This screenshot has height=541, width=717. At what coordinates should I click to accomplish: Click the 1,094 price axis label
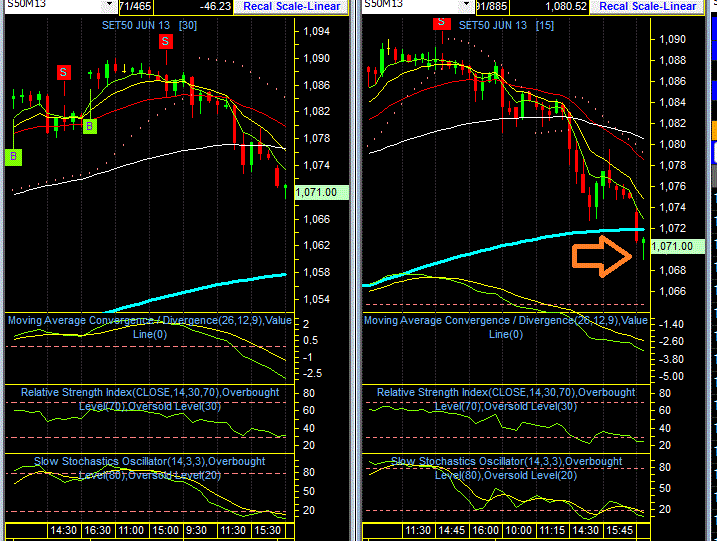tap(316, 32)
